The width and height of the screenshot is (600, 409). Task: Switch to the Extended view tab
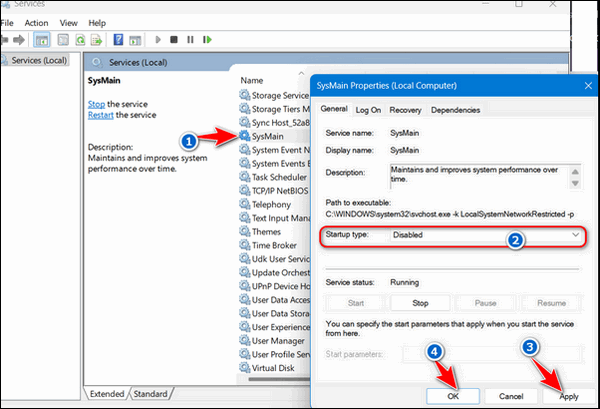point(107,394)
